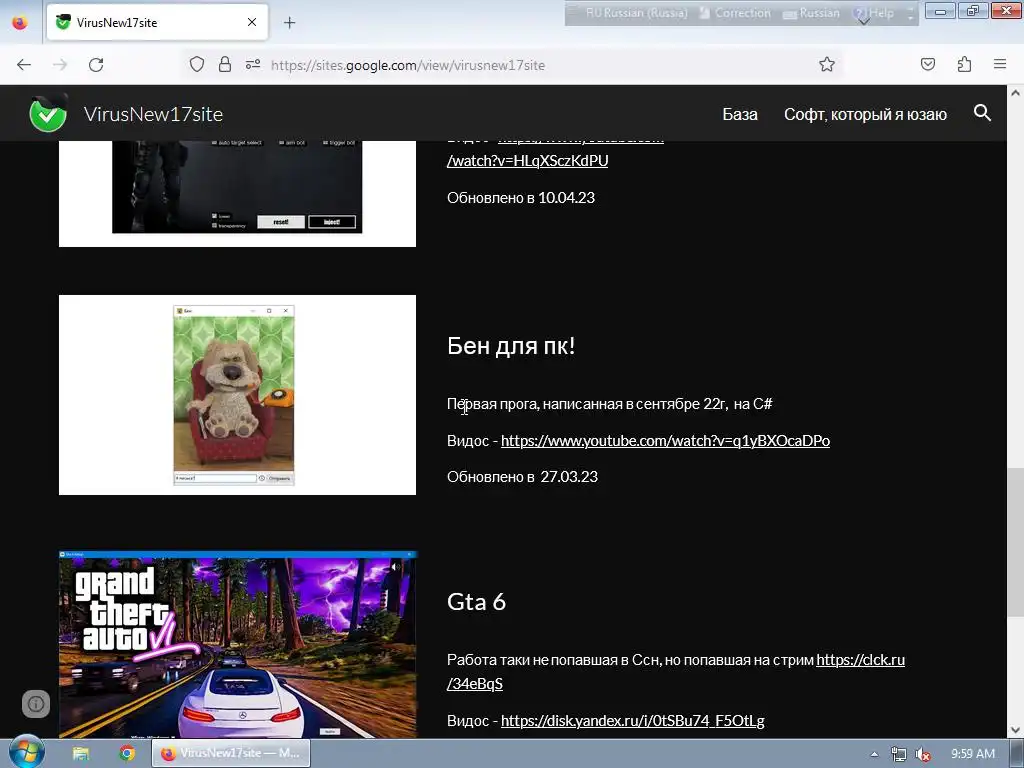Image resolution: width=1024 pixels, height=768 pixels.
Task: Click the 'Обновлено в 10.04.23' text
Action: (x=521, y=198)
